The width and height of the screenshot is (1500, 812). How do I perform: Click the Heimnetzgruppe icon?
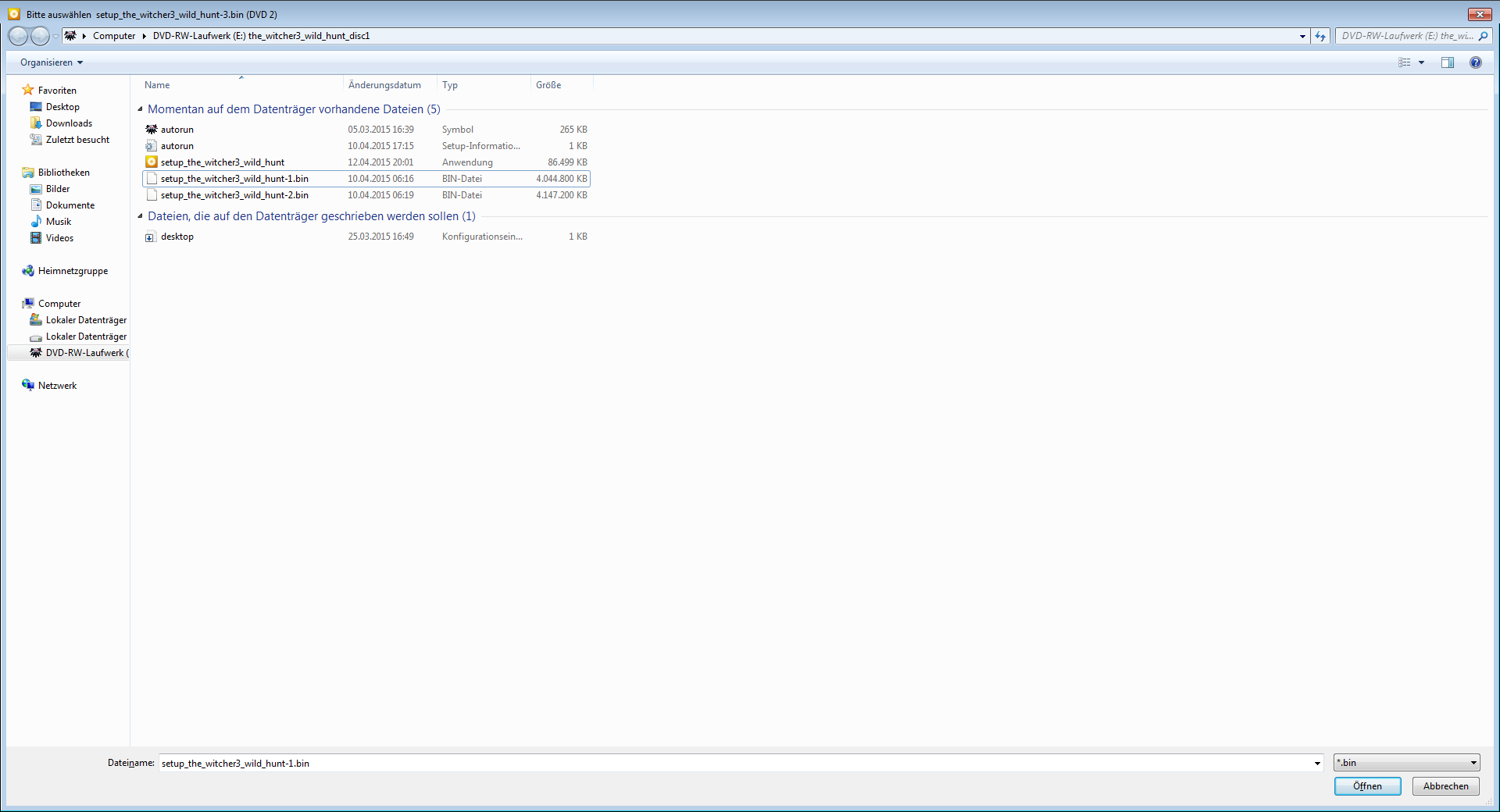click(x=28, y=271)
